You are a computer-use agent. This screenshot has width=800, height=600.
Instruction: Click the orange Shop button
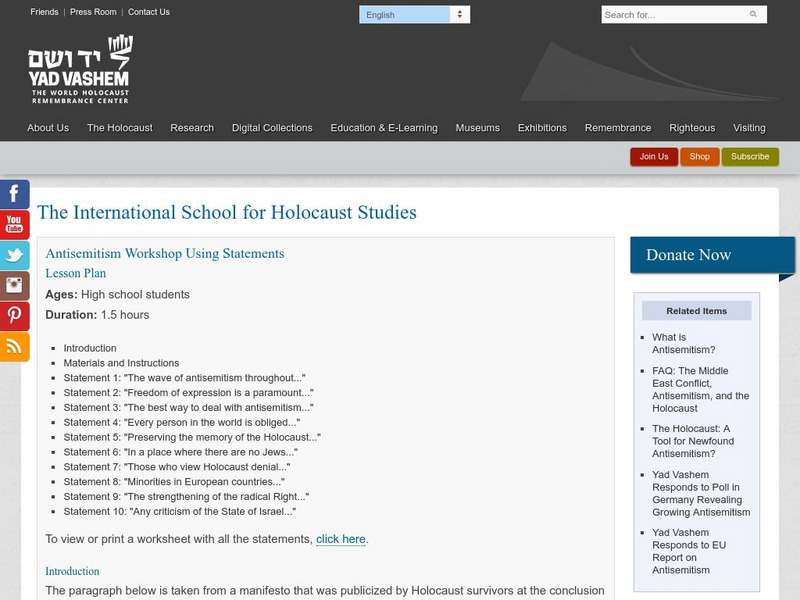699,157
